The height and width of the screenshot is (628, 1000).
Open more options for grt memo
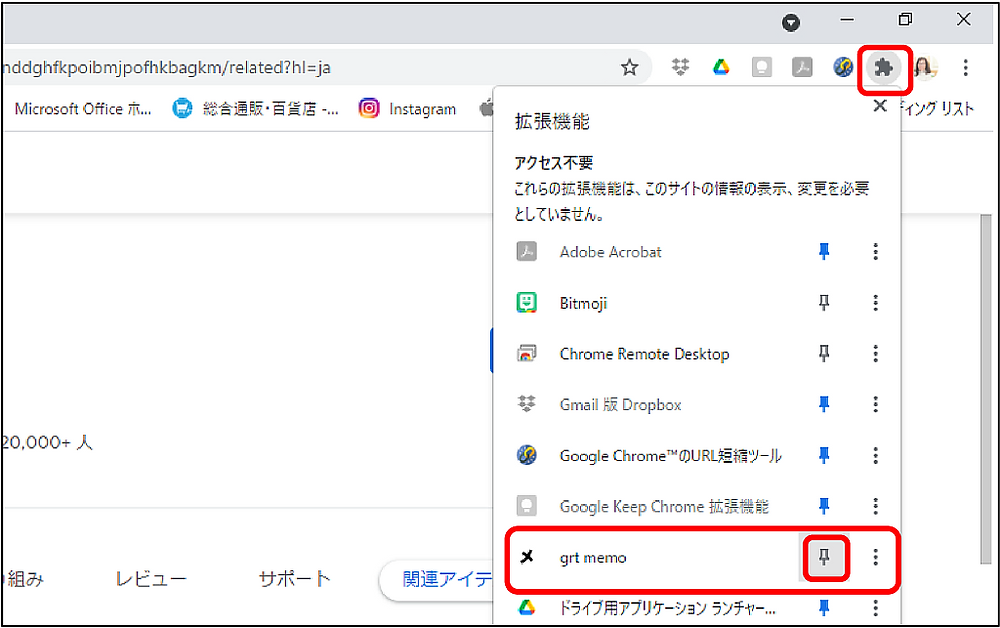pos(876,558)
